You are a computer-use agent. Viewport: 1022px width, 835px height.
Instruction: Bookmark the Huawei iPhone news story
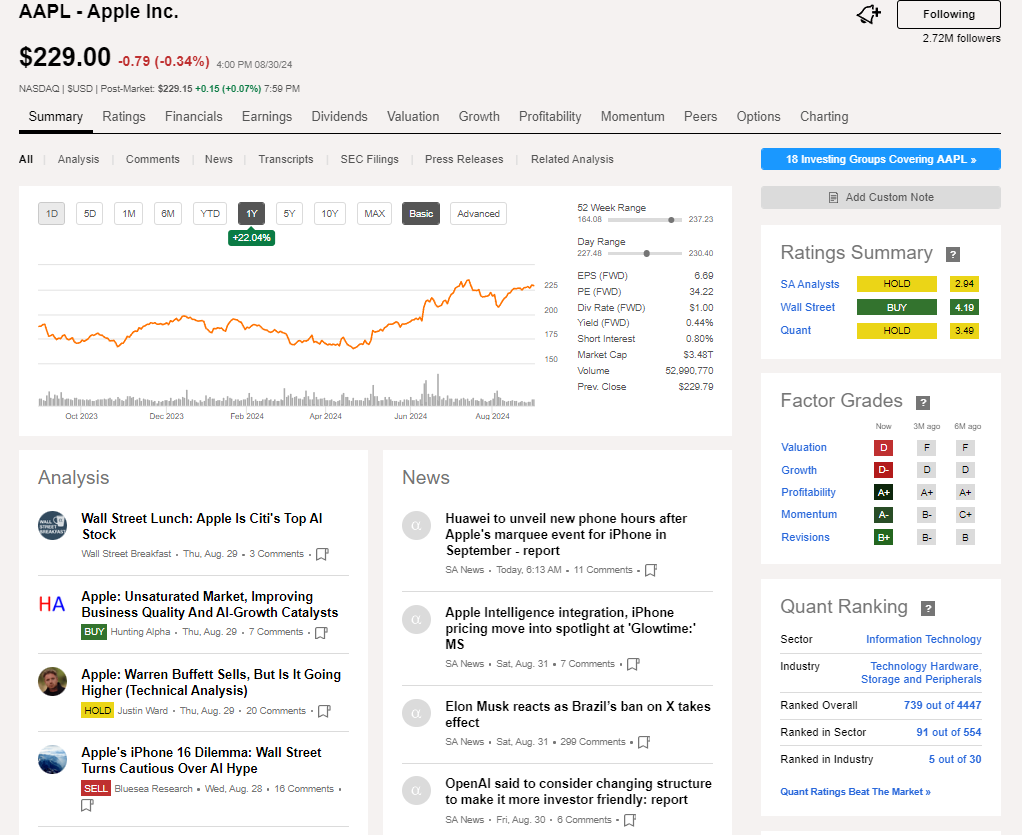click(x=651, y=570)
